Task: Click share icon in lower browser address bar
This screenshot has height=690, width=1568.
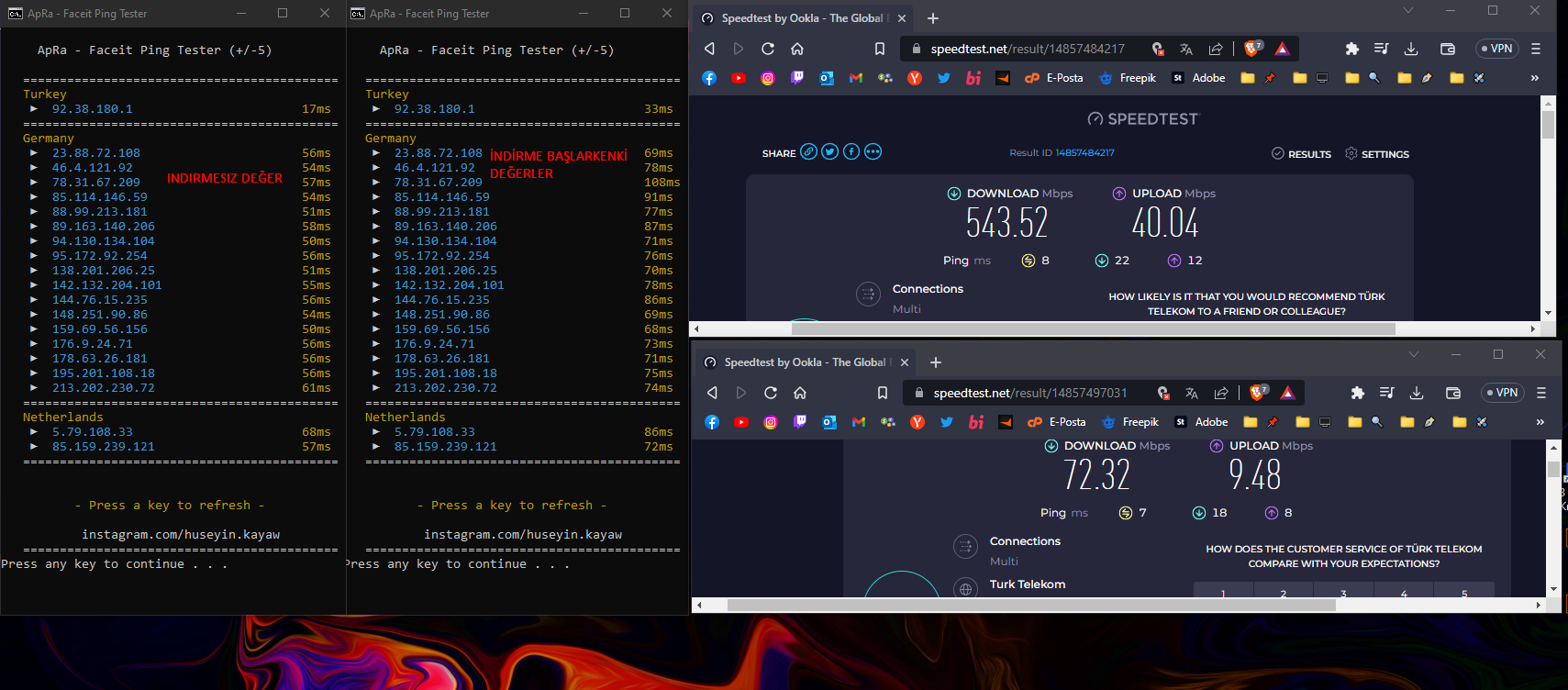Action: (1221, 393)
